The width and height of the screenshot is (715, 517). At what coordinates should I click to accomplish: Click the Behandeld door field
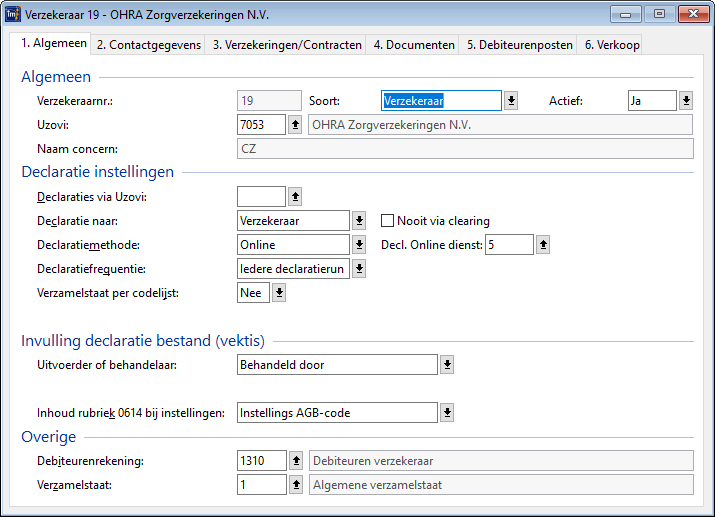point(337,365)
